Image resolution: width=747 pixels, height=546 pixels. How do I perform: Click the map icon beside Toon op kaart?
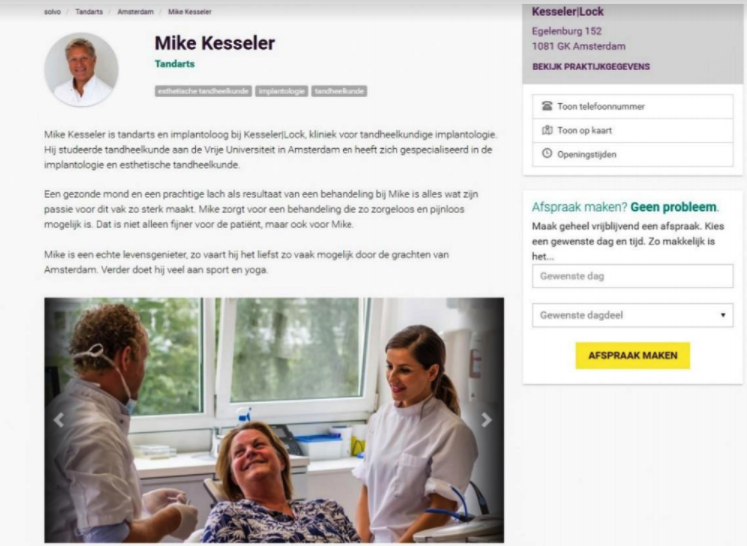(x=547, y=130)
